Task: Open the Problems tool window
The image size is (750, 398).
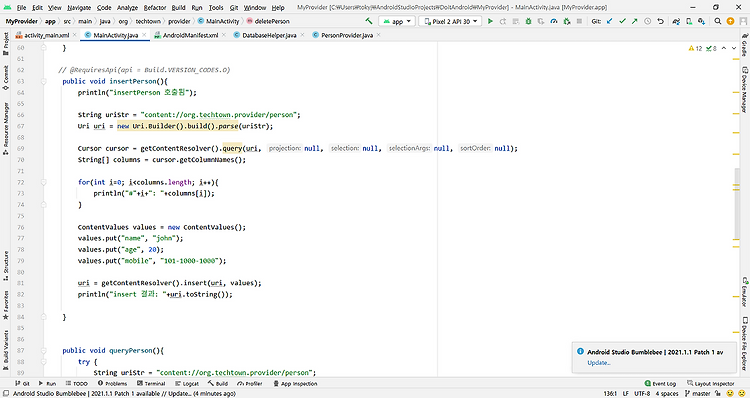Action: (x=112, y=384)
